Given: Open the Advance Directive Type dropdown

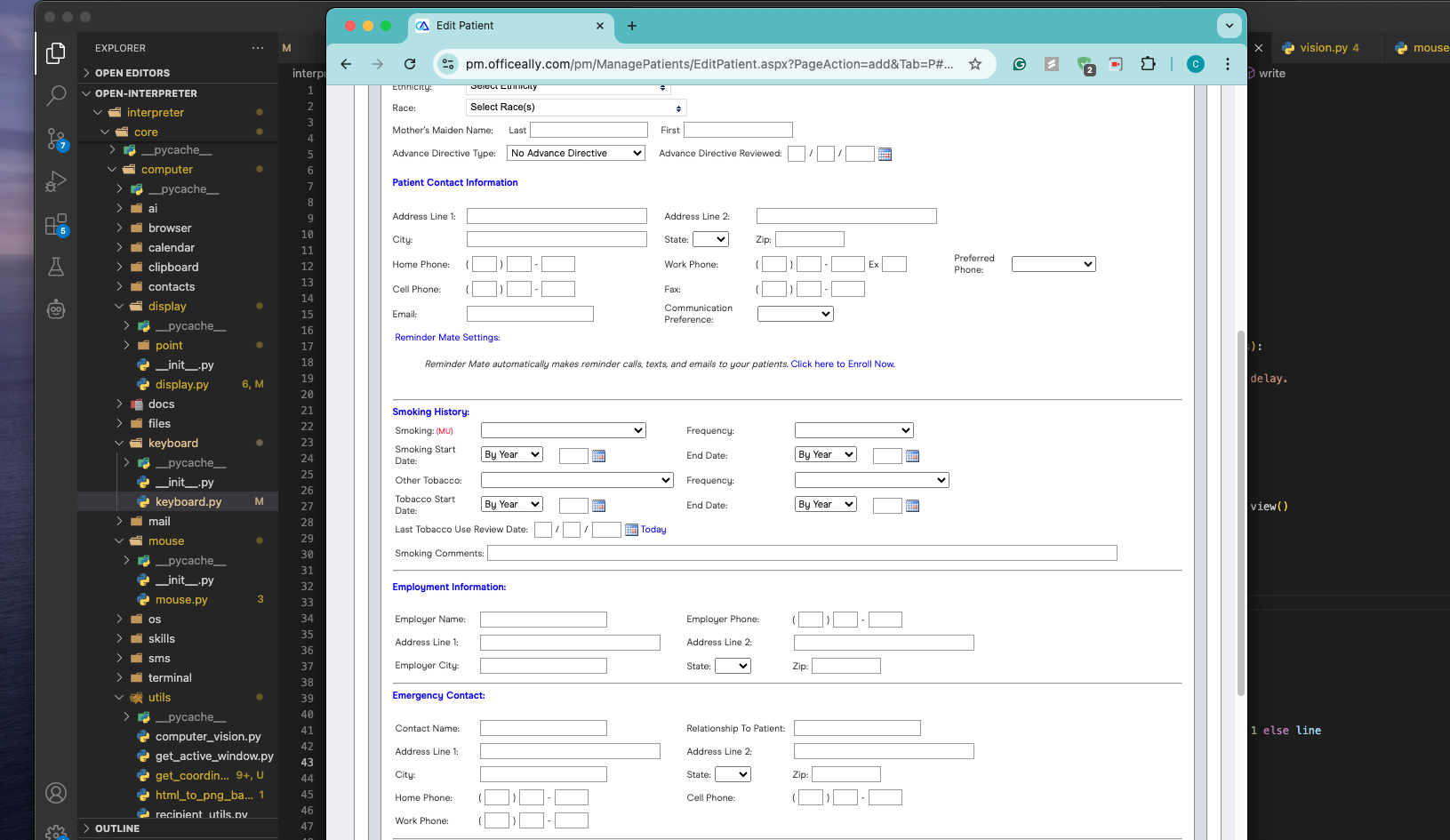Looking at the screenshot, I should (576, 154).
